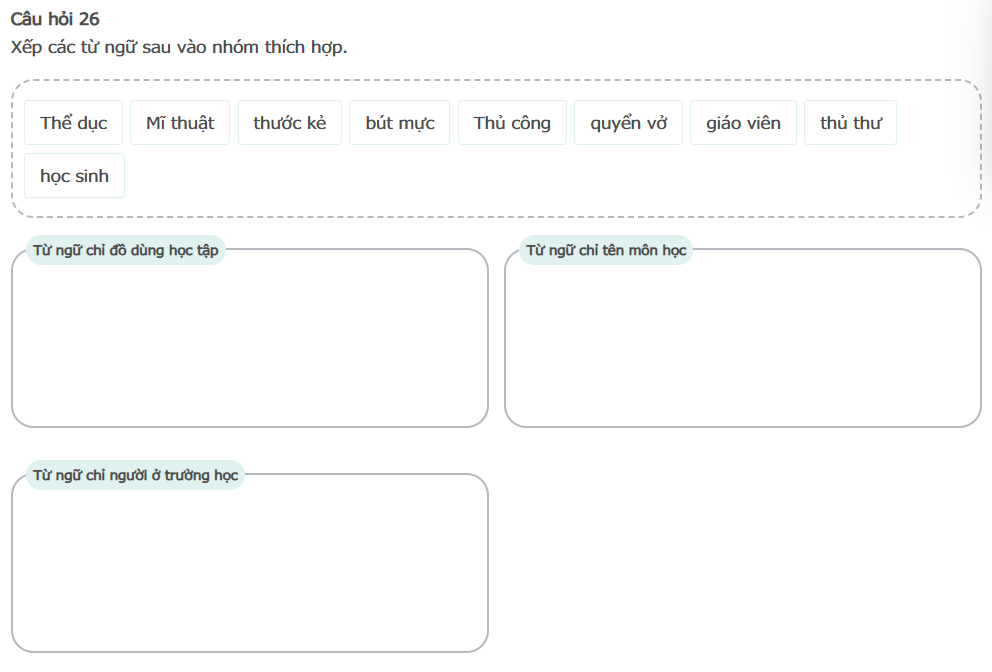The image size is (992, 672).
Task: Select the "Thể dục" word chip
Action: pos(73,123)
